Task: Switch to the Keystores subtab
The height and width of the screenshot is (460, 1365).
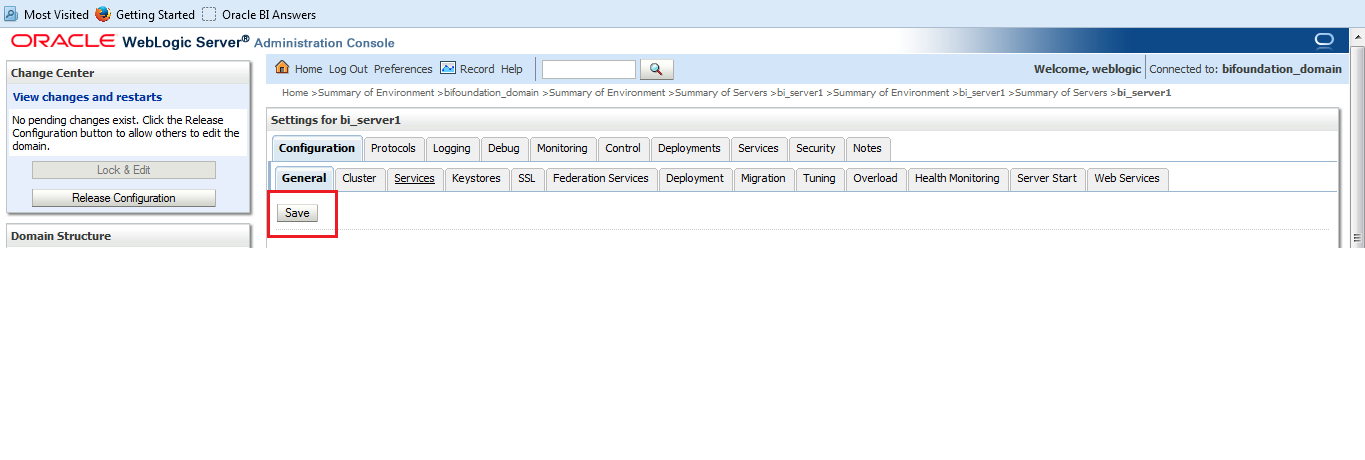Action: [476, 178]
